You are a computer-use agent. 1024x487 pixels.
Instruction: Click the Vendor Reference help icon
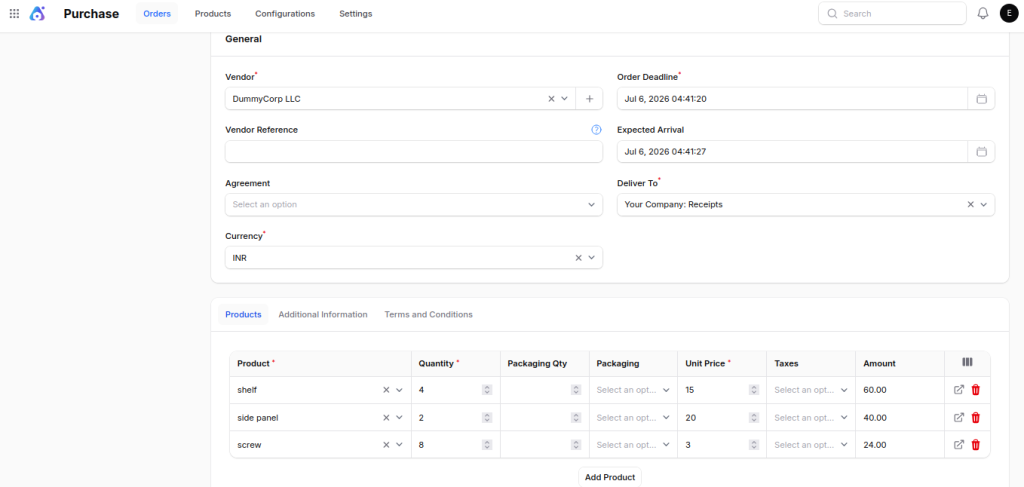tap(596, 130)
